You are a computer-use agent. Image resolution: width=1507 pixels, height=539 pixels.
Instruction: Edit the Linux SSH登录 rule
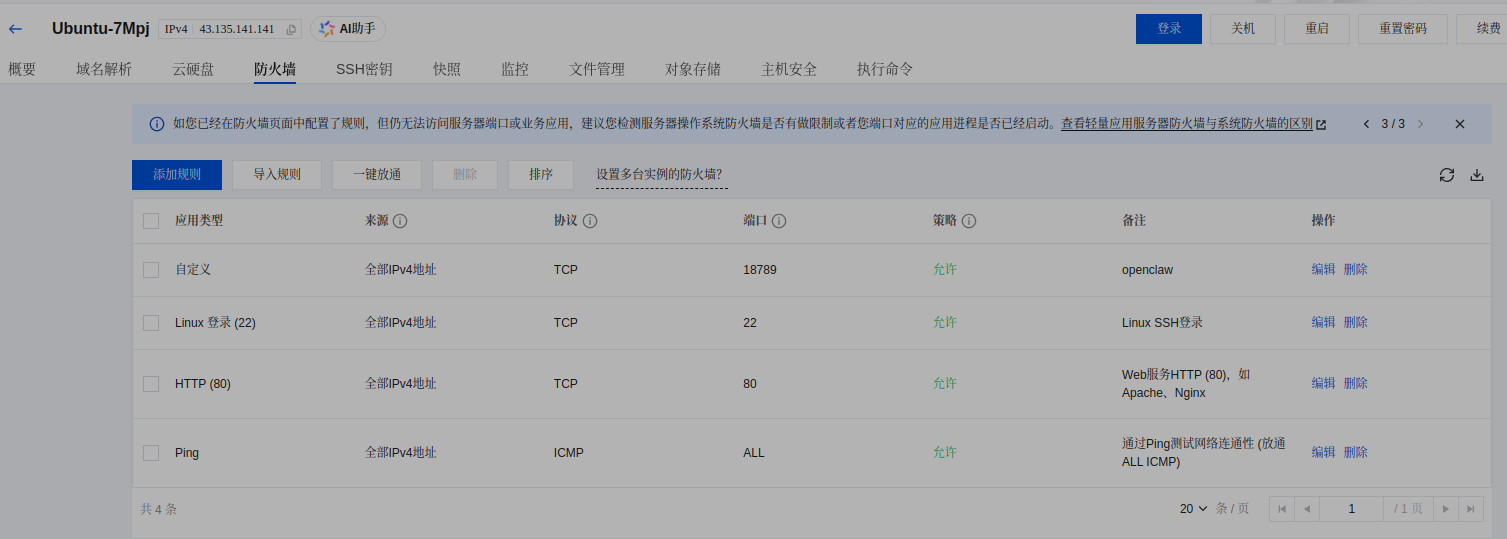tap(1323, 323)
